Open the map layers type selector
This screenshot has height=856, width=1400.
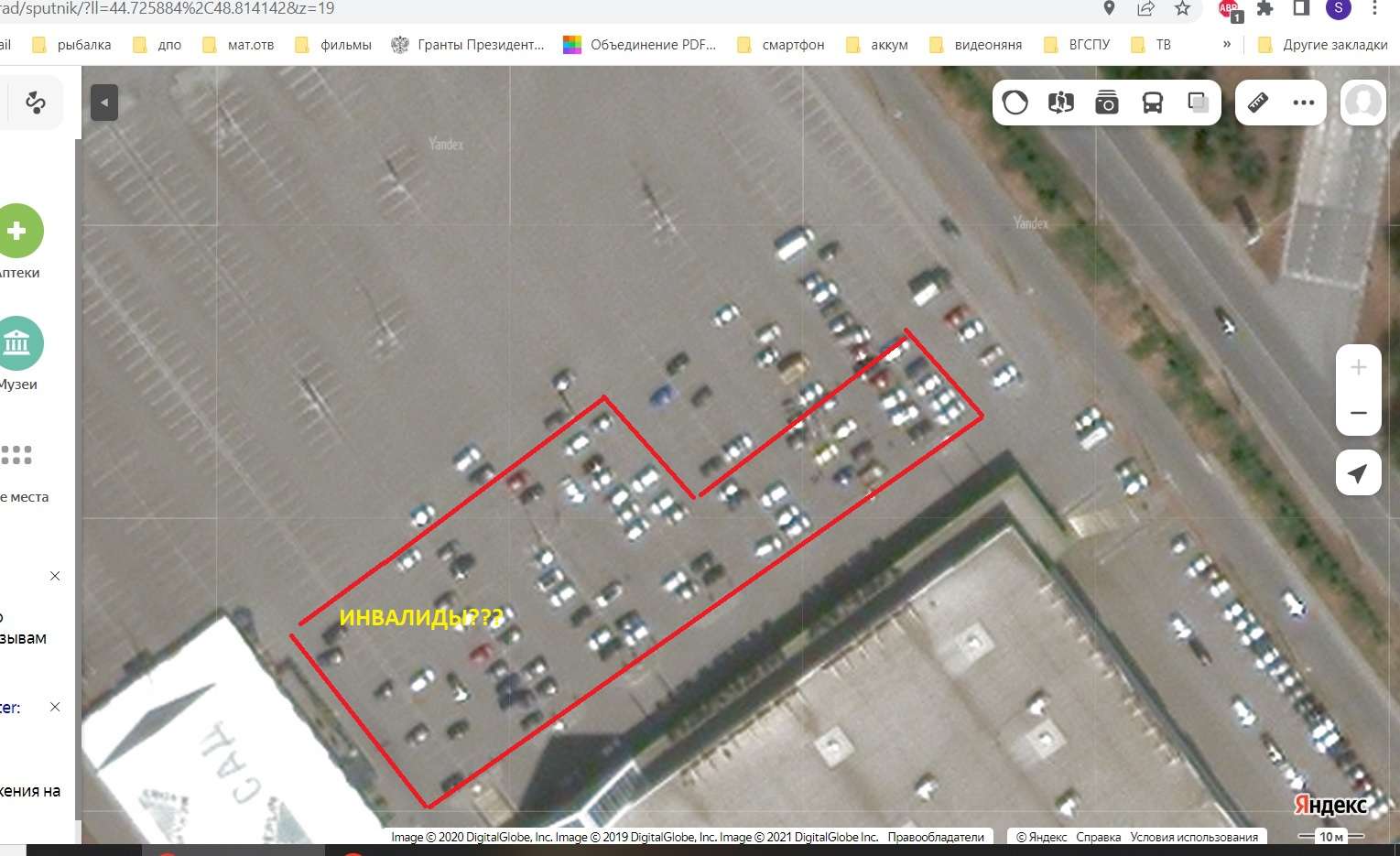pyautogui.click(x=1199, y=103)
